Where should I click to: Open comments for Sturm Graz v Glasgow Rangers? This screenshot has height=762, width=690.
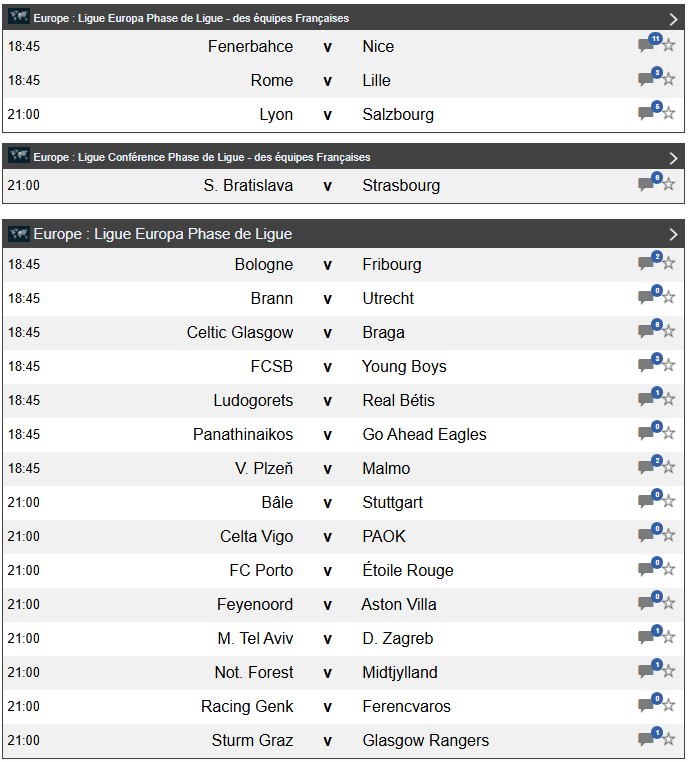click(x=647, y=740)
